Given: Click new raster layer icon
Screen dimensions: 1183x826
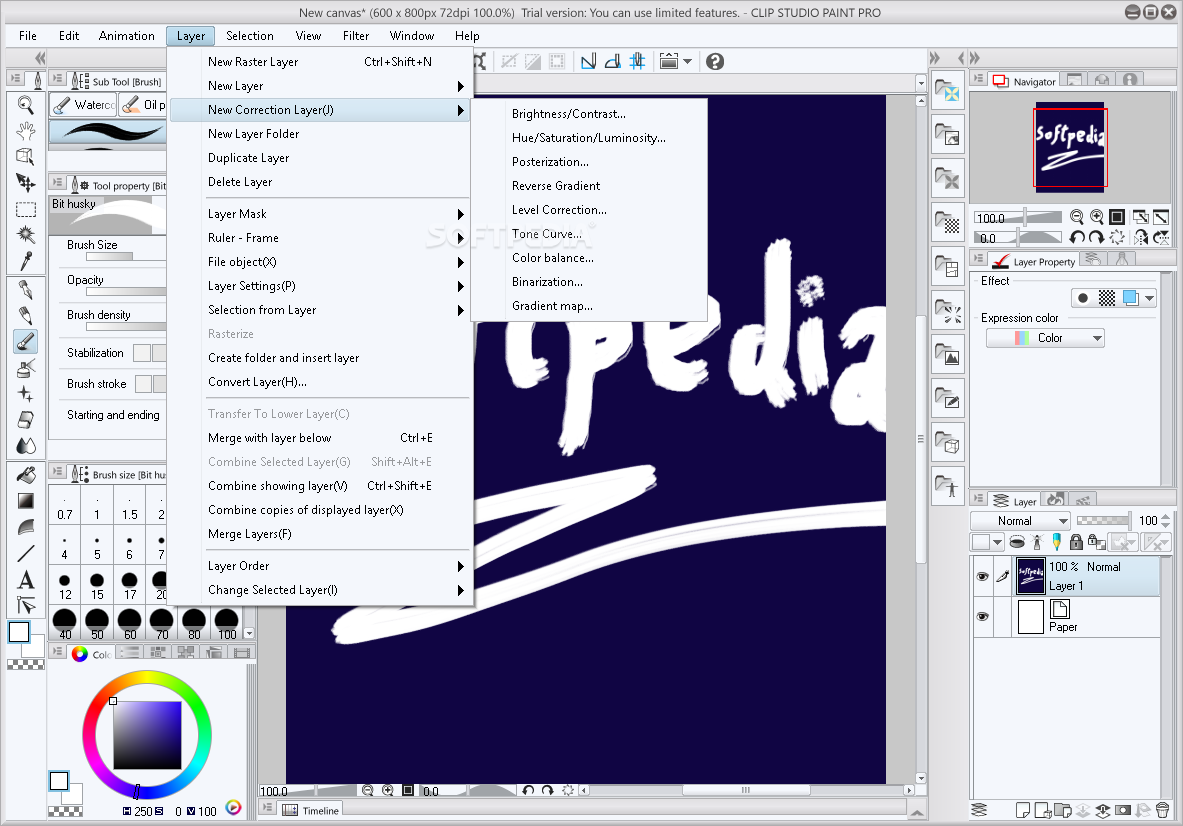Looking at the screenshot, I should pyautogui.click(x=1023, y=810).
